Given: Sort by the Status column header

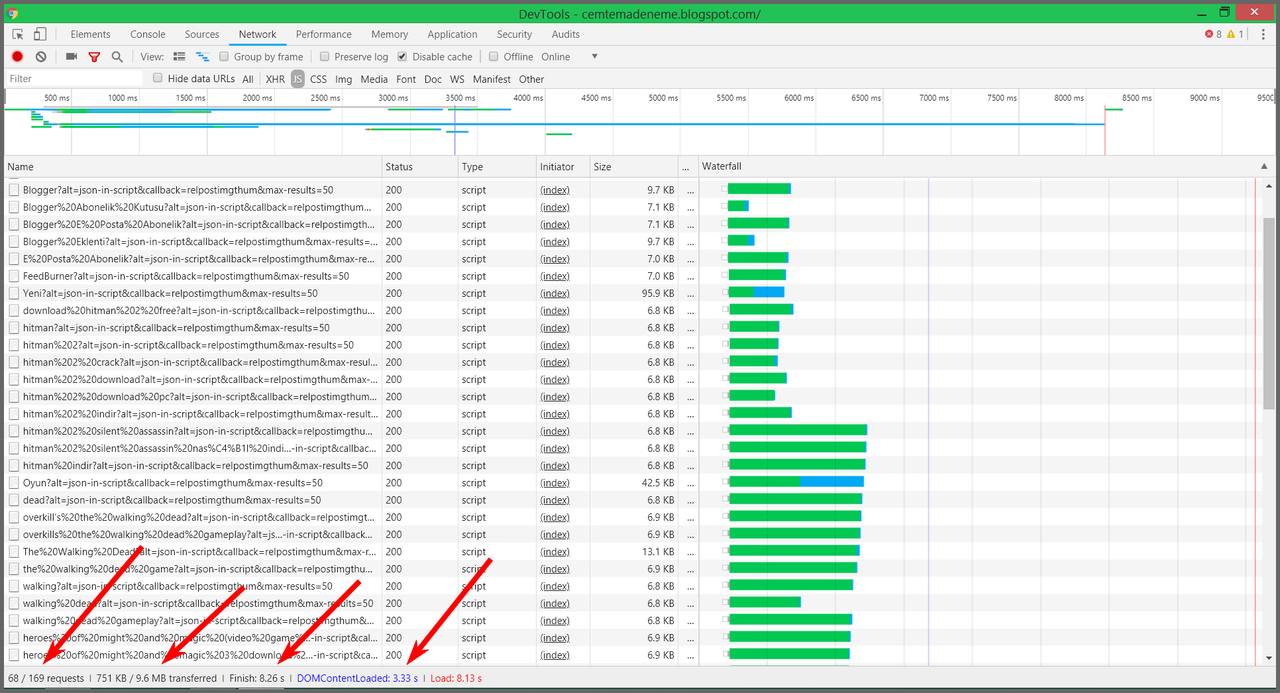Looking at the screenshot, I should [x=421, y=167].
